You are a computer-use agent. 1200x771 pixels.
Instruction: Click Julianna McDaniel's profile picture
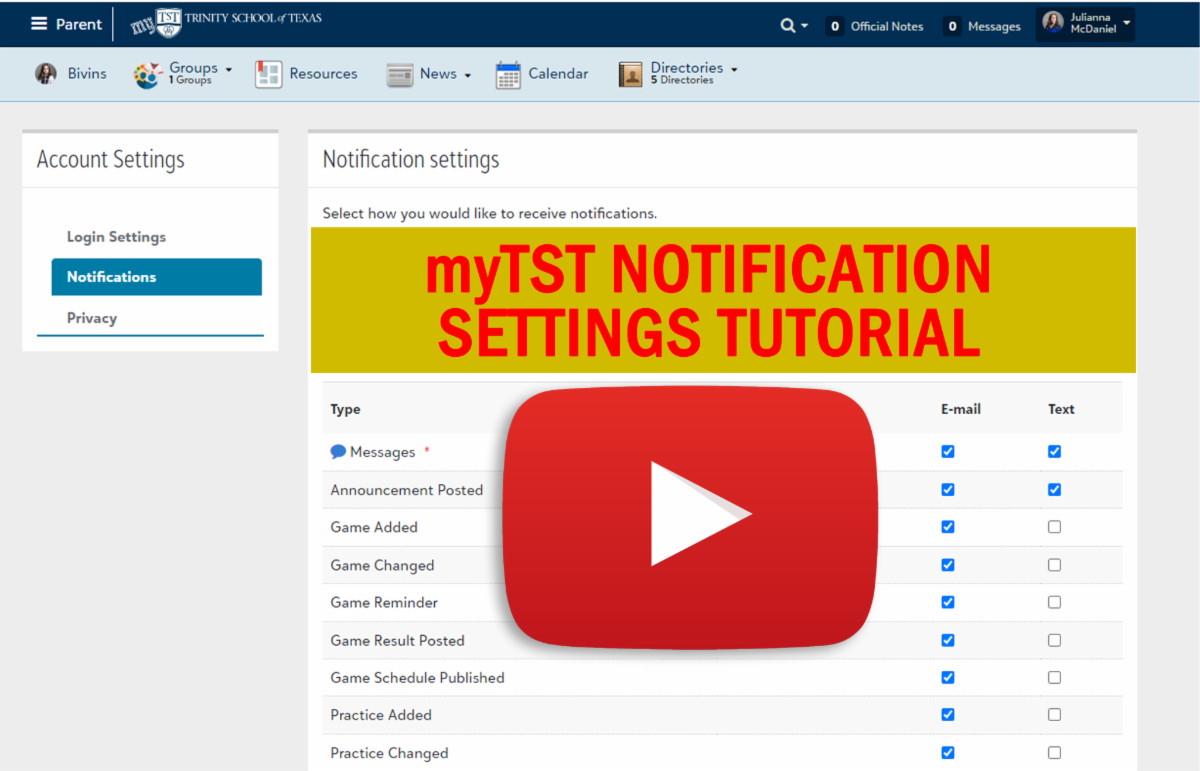pyautogui.click(x=1053, y=23)
